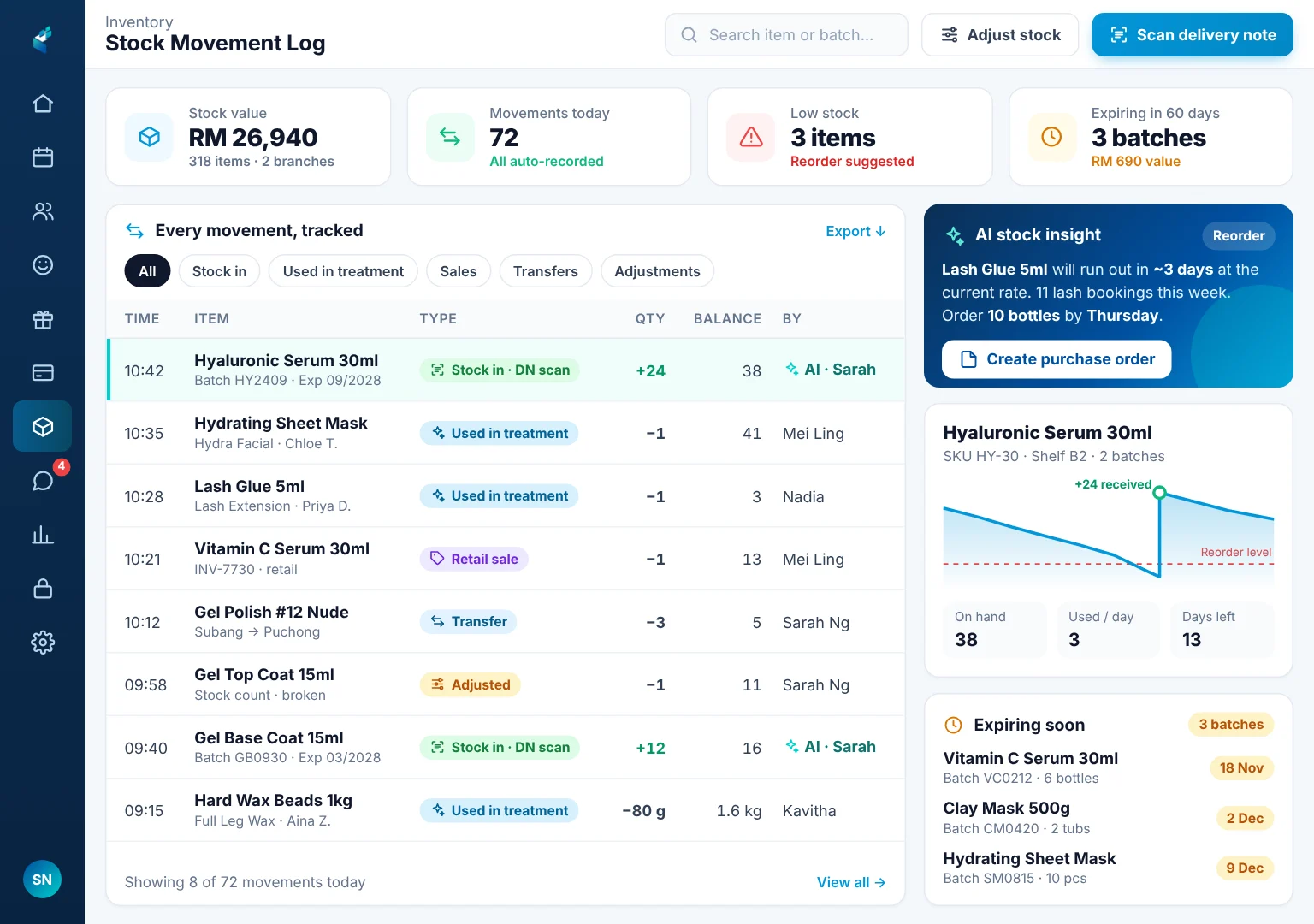Click the SN user avatar
1314x924 pixels.
(42, 880)
